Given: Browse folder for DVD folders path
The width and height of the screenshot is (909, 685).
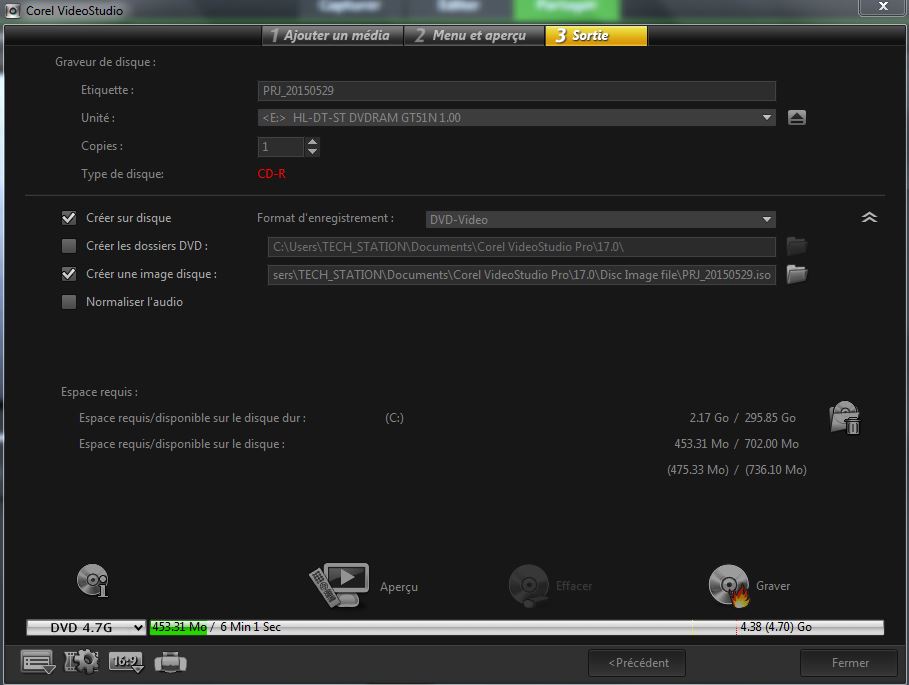Looking at the screenshot, I should point(797,246).
